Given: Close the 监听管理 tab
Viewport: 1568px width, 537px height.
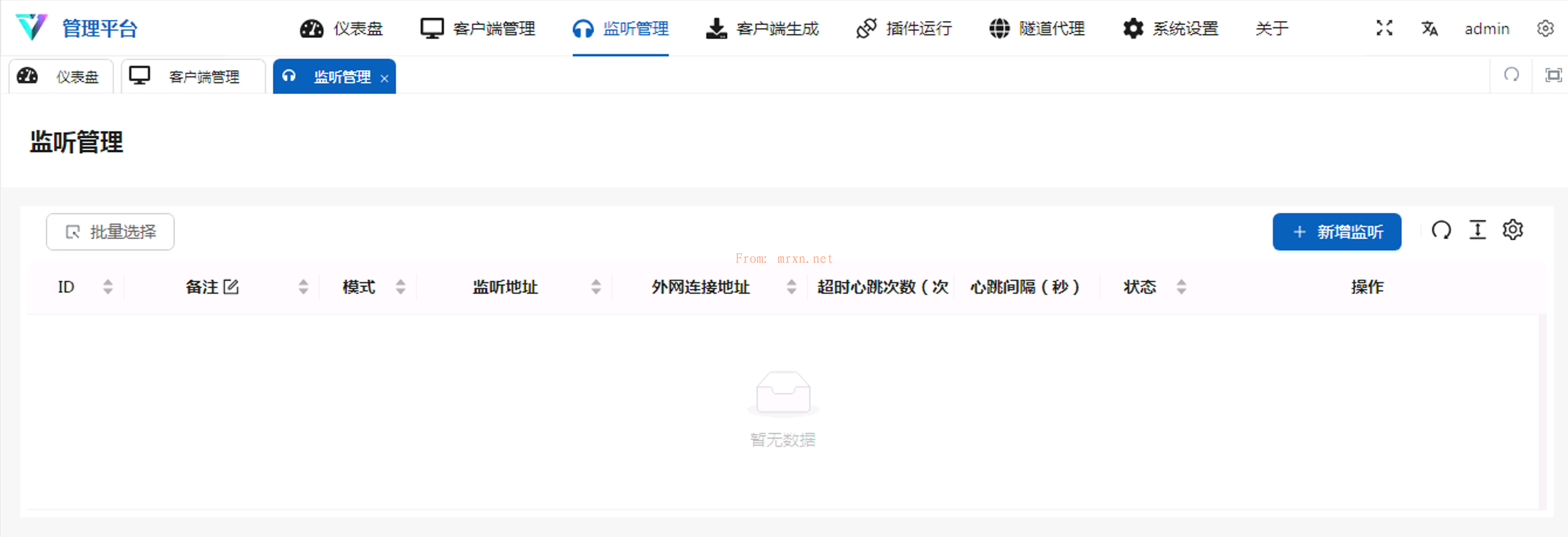Looking at the screenshot, I should pos(384,78).
